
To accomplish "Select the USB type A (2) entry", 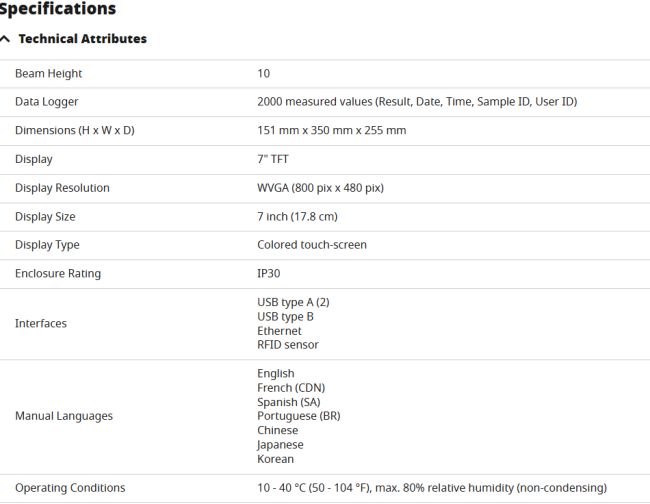I will pyautogui.click(x=293, y=303).
